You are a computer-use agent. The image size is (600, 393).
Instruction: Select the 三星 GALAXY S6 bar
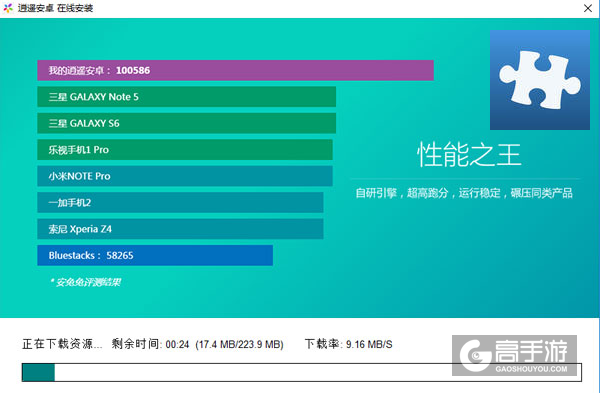click(x=186, y=123)
